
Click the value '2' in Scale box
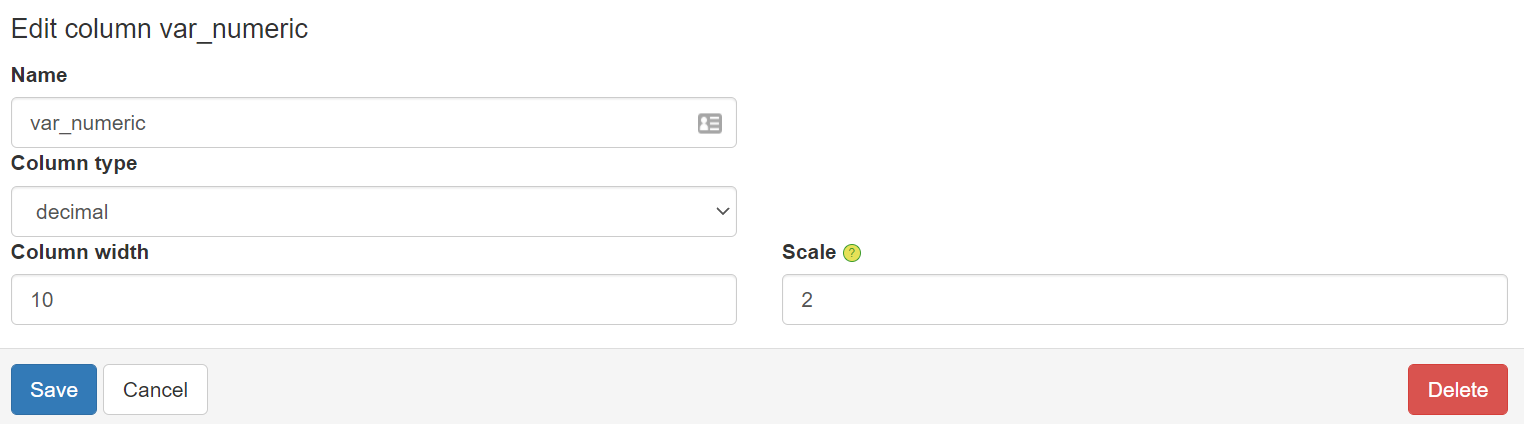[807, 300]
